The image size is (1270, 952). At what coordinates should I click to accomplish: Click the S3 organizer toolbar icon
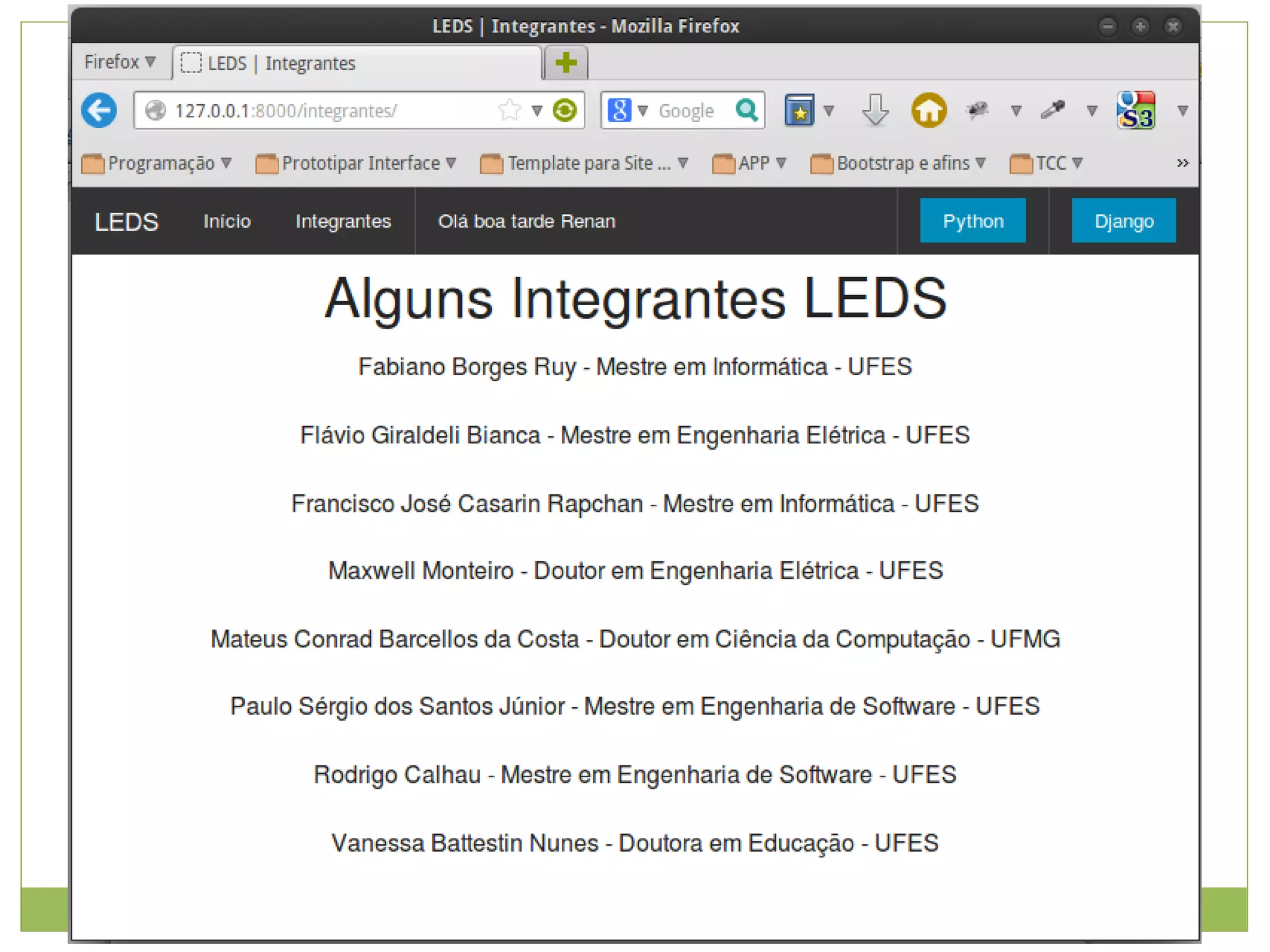pyautogui.click(x=1135, y=110)
